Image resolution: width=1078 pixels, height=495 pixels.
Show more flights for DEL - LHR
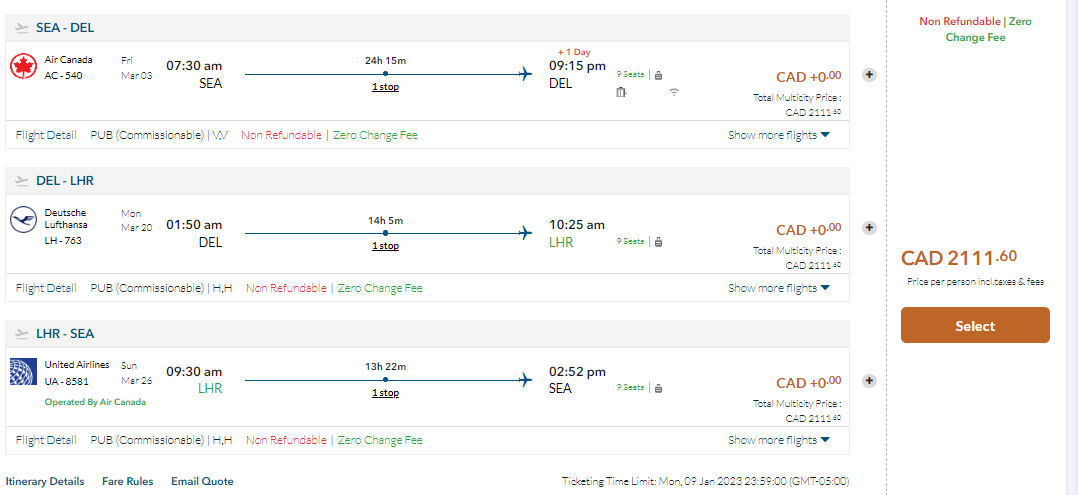[778, 288]
